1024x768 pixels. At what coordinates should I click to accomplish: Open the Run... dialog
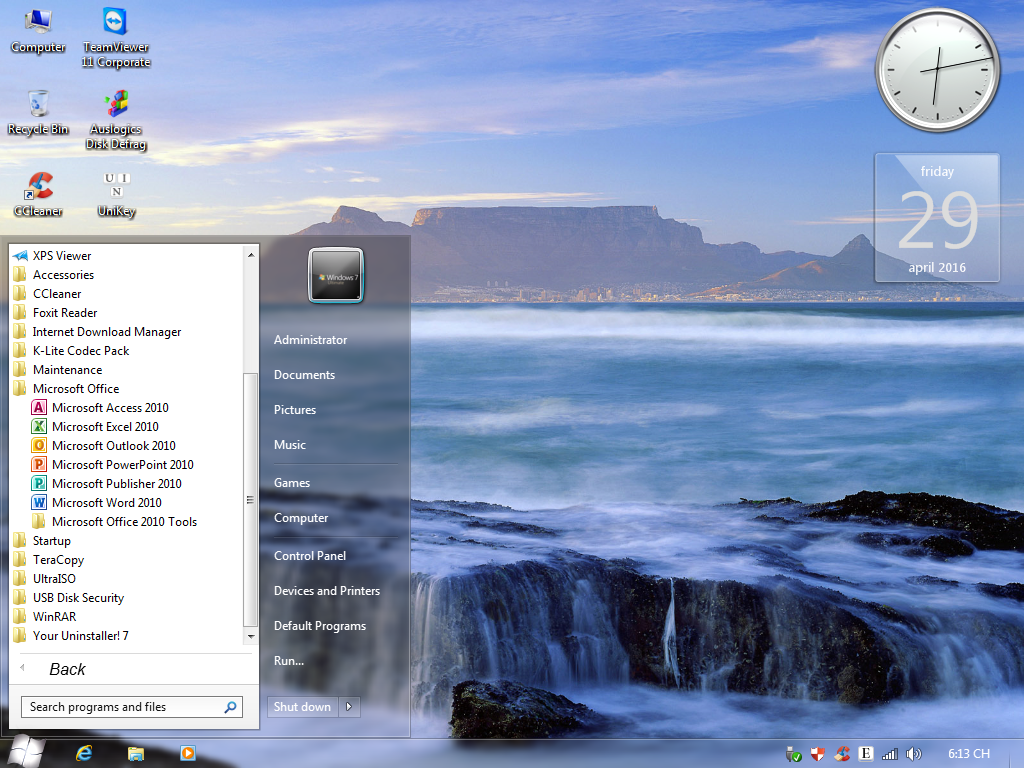coord(289,660)
